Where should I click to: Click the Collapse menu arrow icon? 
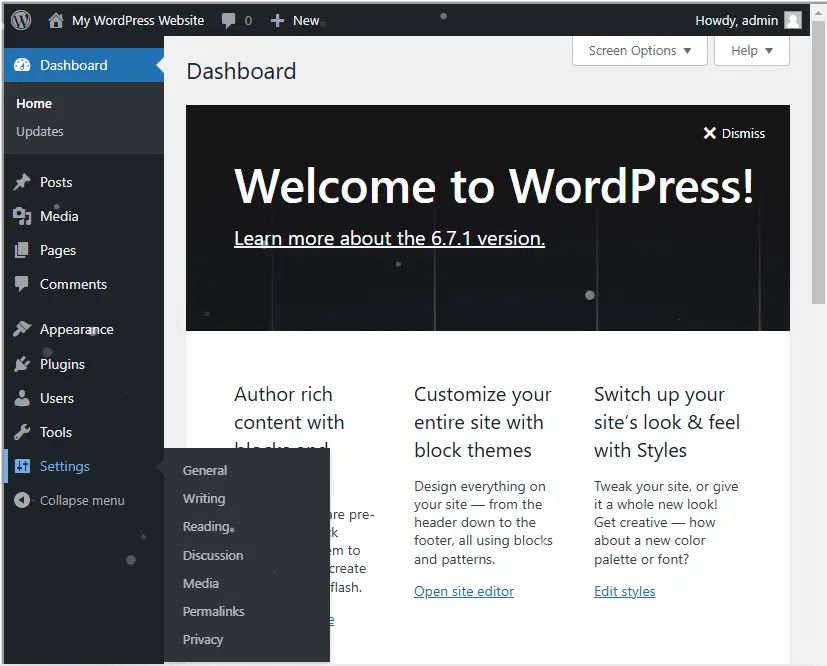[x=22, y=500]
